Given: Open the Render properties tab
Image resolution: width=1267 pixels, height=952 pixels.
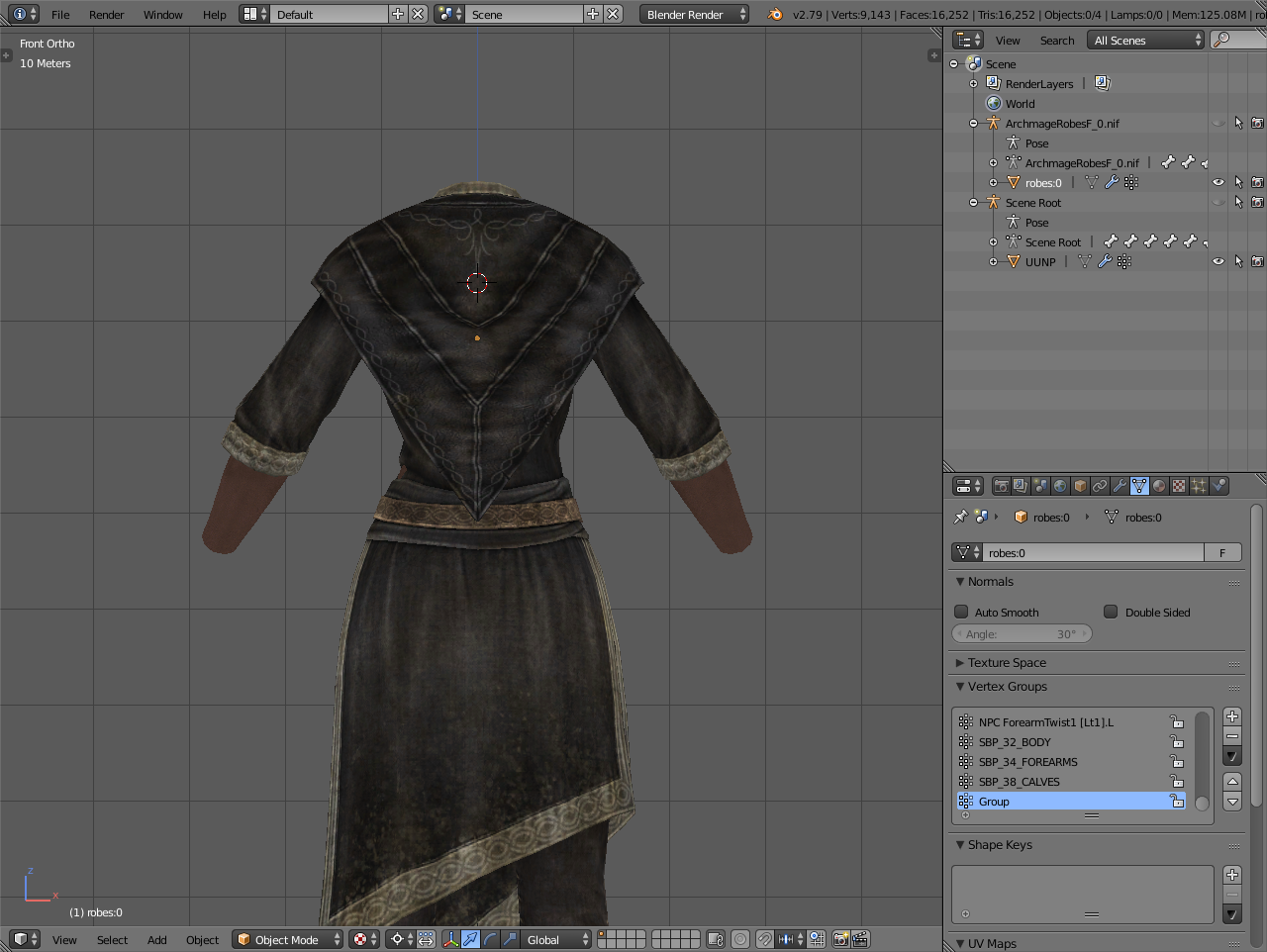Looking at the screenshot, I should pos(1001,486).
